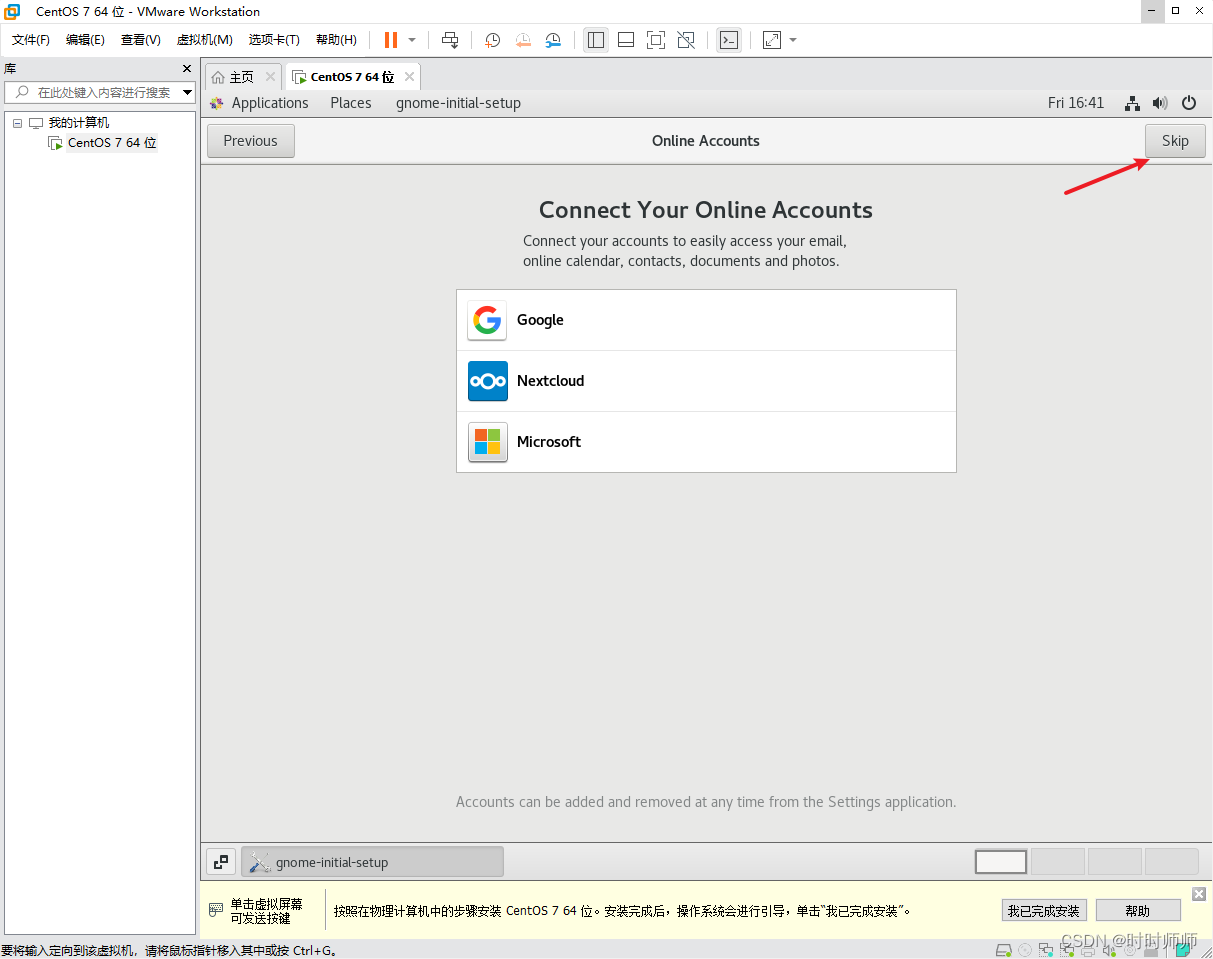1213x959 pixels.
Task: Collapse the 我的计算机 tree node
Action: click(x=17, y=123)
